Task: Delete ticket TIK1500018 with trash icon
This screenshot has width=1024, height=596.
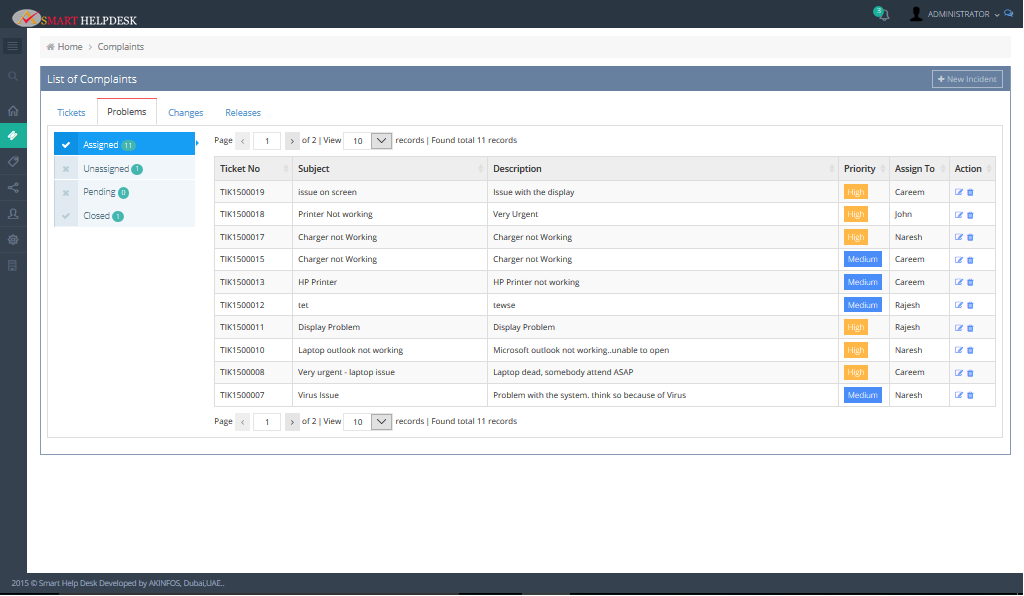Action: pyautogui.click(x=970, y=215)
